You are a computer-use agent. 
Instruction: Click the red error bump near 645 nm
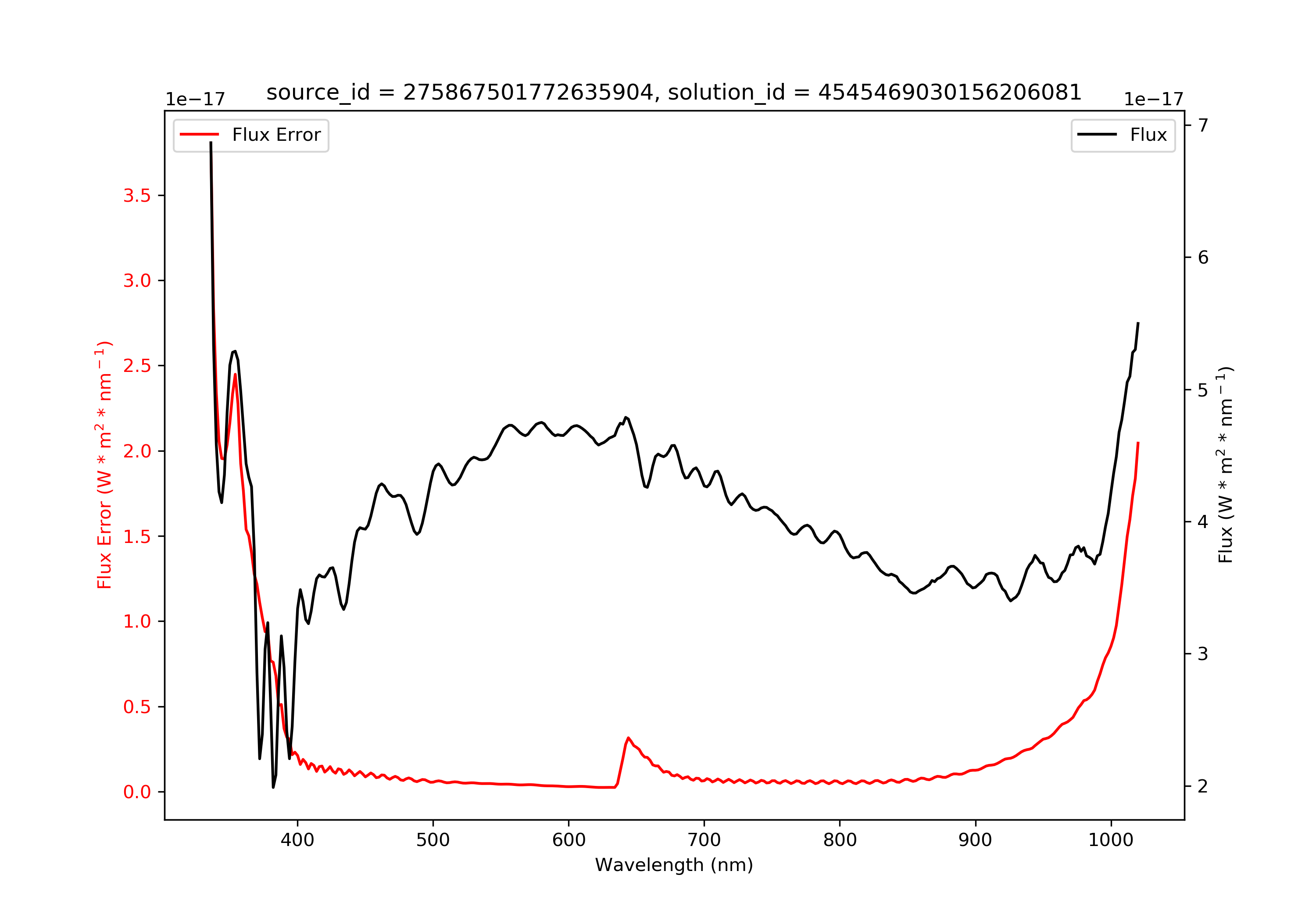(x=629, y=739)
